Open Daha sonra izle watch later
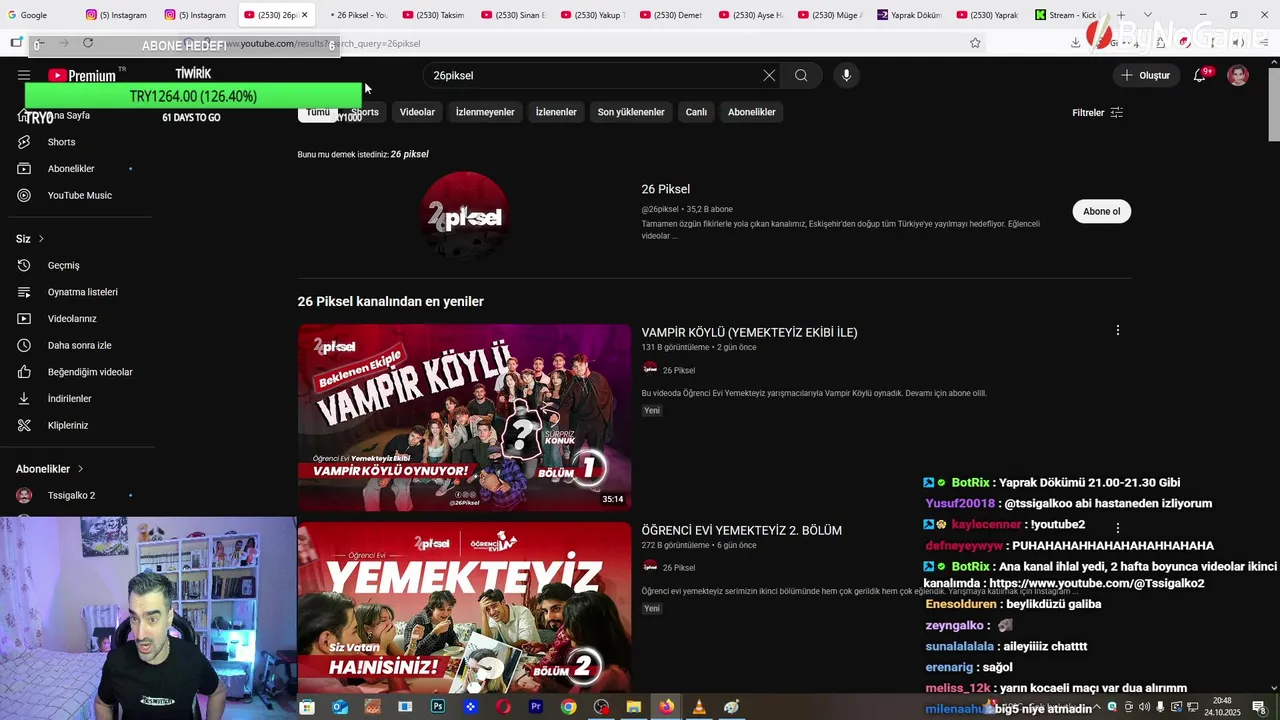This screenshot has width=1280, height=720. coord(80,345)
